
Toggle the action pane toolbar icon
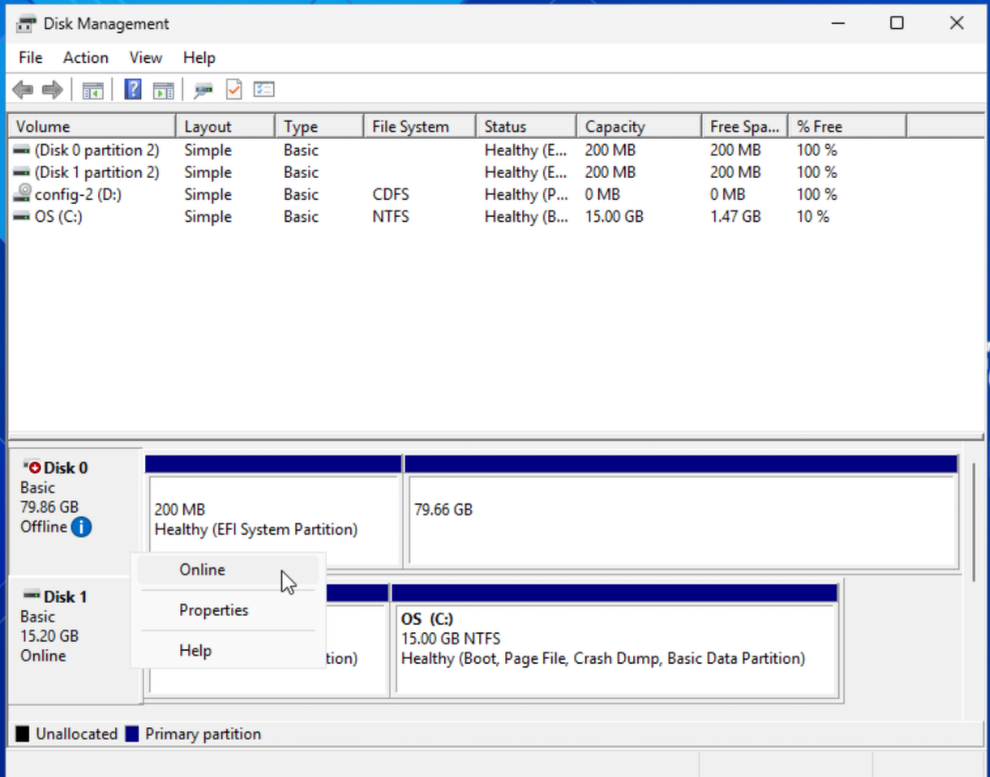162,89
